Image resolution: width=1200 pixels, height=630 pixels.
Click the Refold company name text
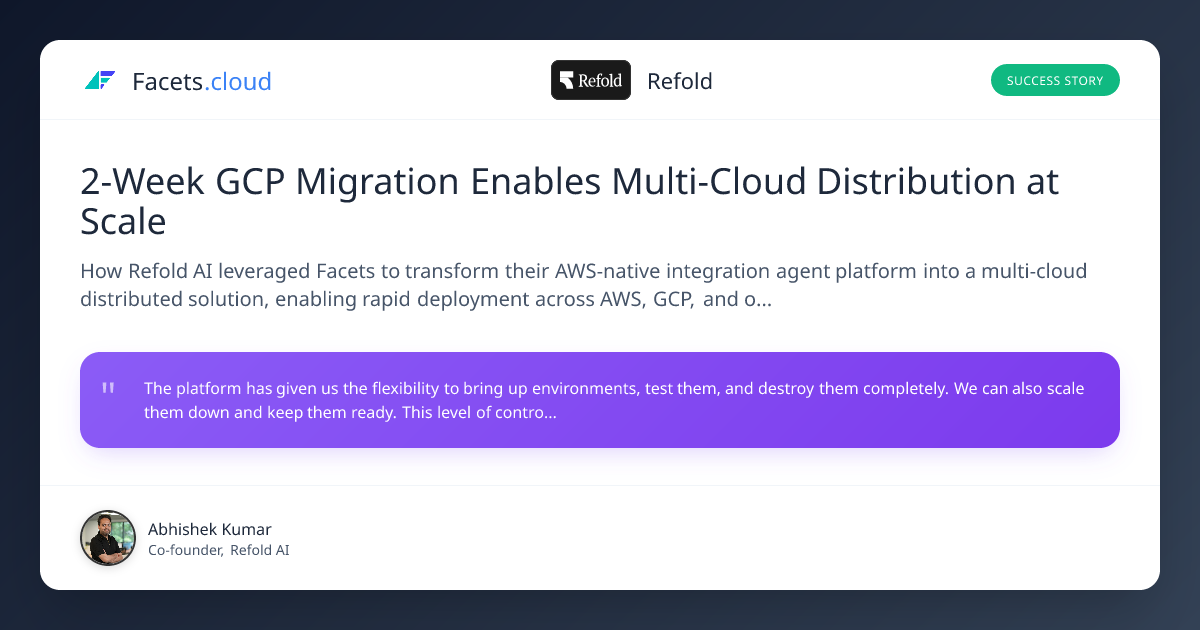pos(680,81)
